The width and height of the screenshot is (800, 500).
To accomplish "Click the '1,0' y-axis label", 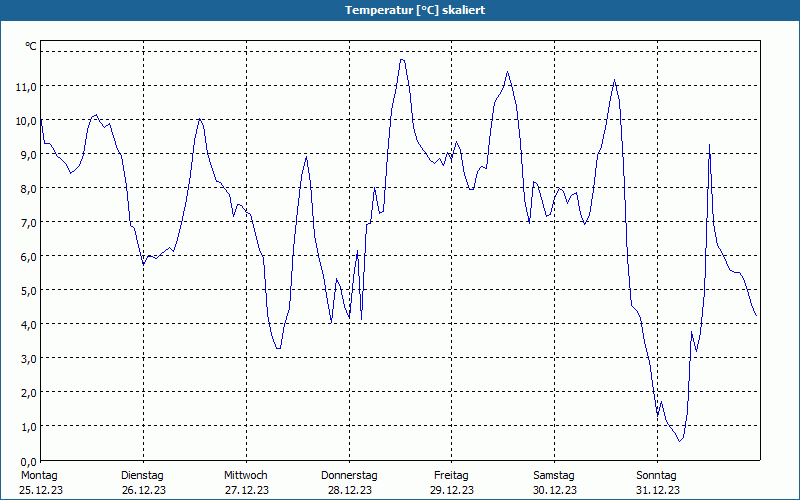I will [29, 427].
